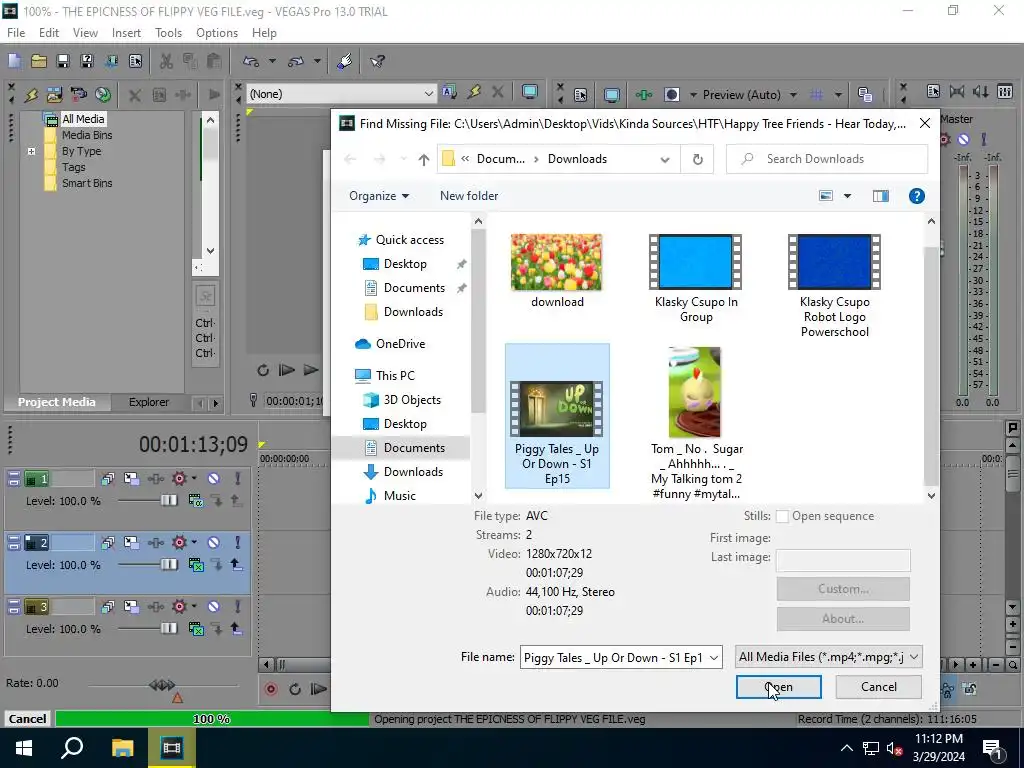This screenshot has height=768, width=1024.
Task: Open the Organize dropdown menu
Action: tap(379, 196)
